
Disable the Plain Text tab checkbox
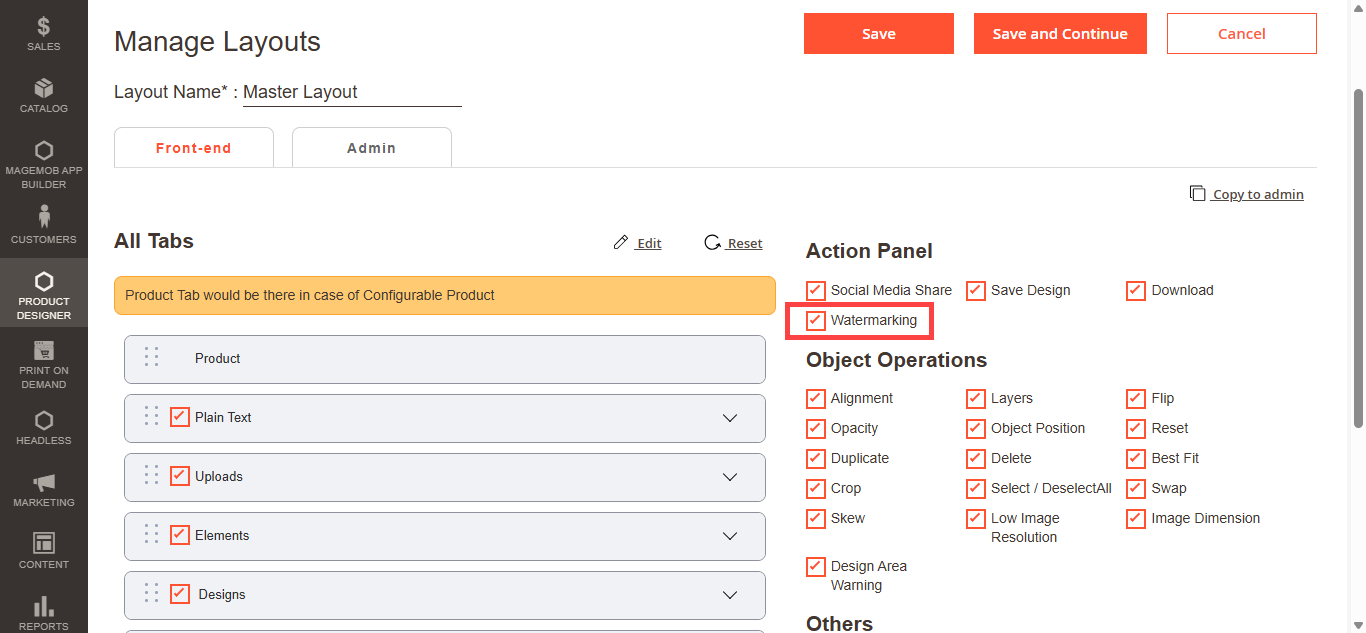(x=180, y=417)
